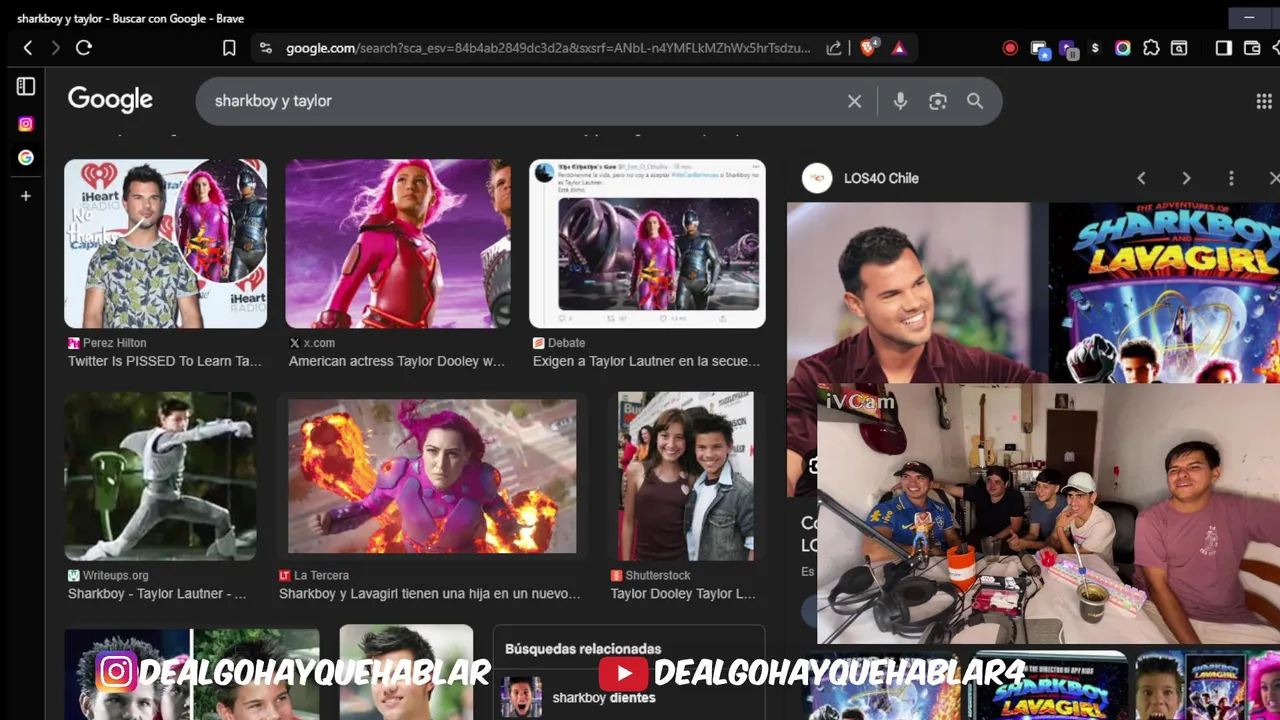Reload the page with the refresh icon

84,48
